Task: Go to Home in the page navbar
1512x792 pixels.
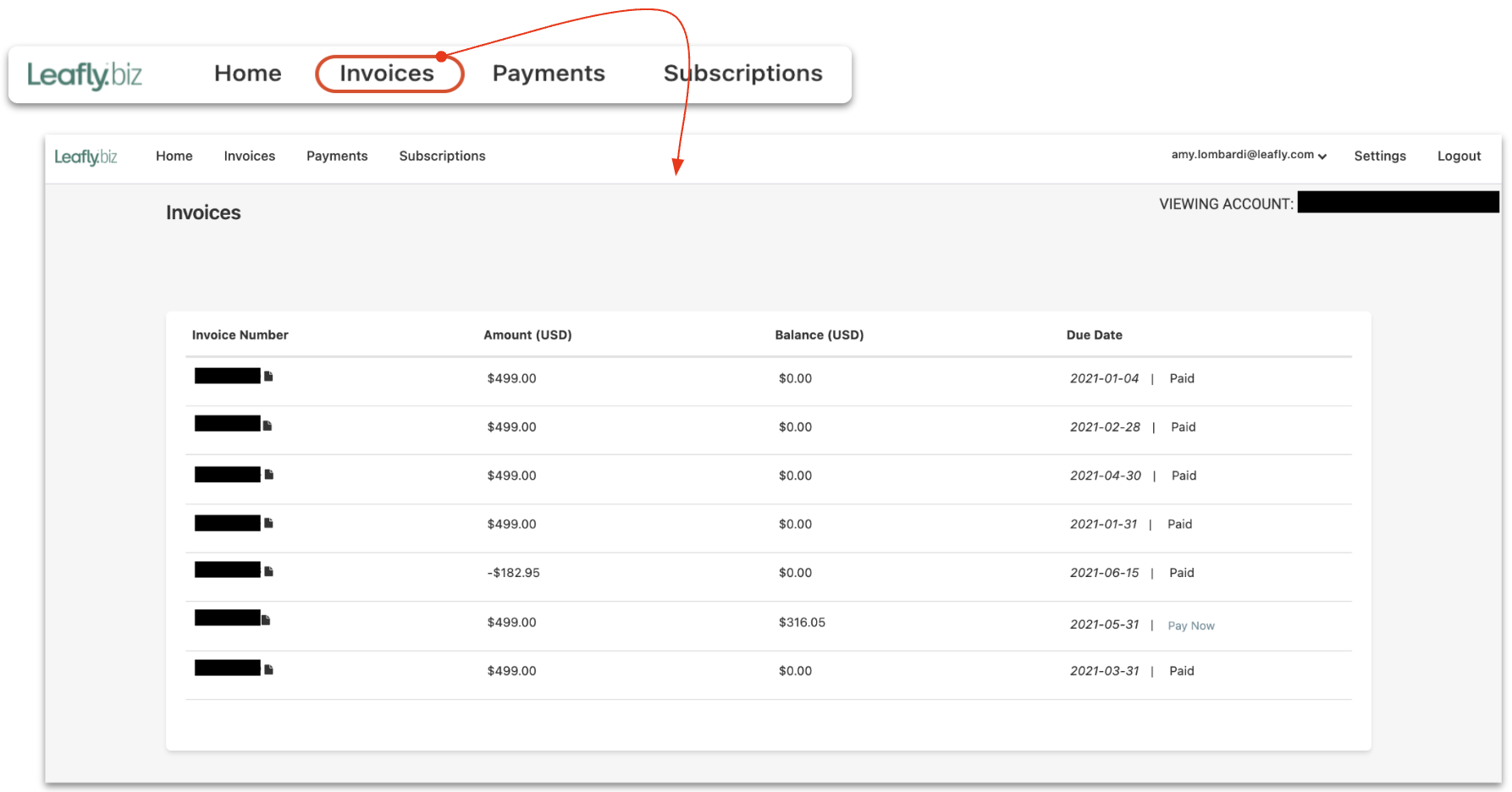Action: (x=174, y=156)
